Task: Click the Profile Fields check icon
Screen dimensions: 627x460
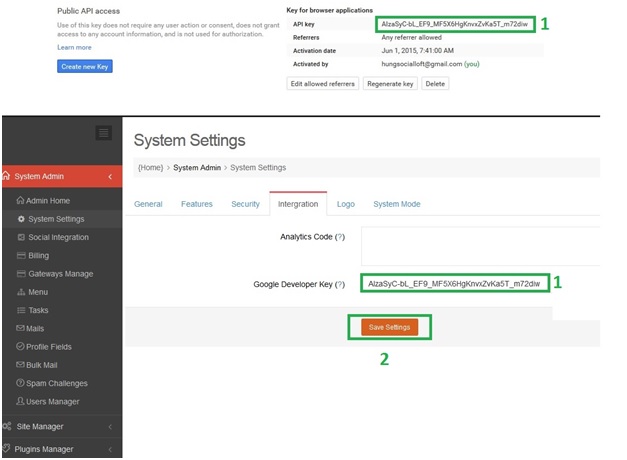Action: coord(21,347)
